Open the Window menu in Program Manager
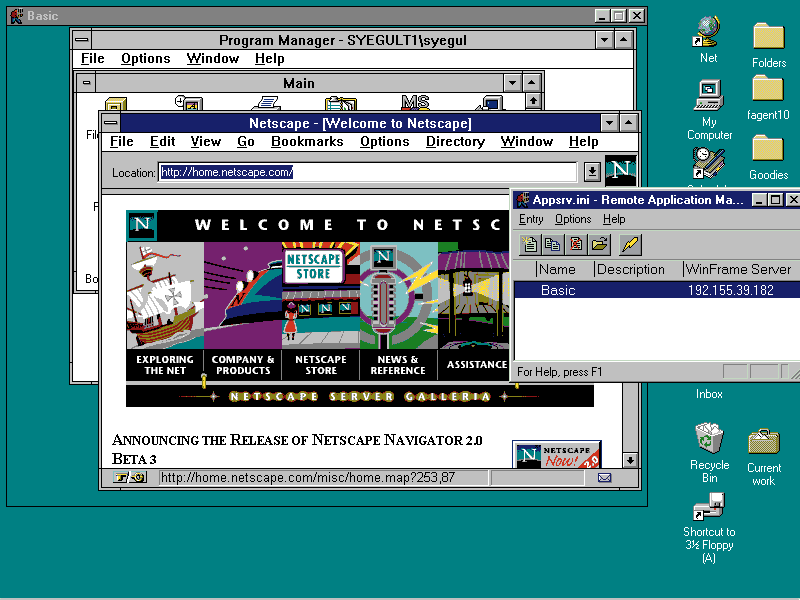800x600 pixels. click(x=213, y=59)
